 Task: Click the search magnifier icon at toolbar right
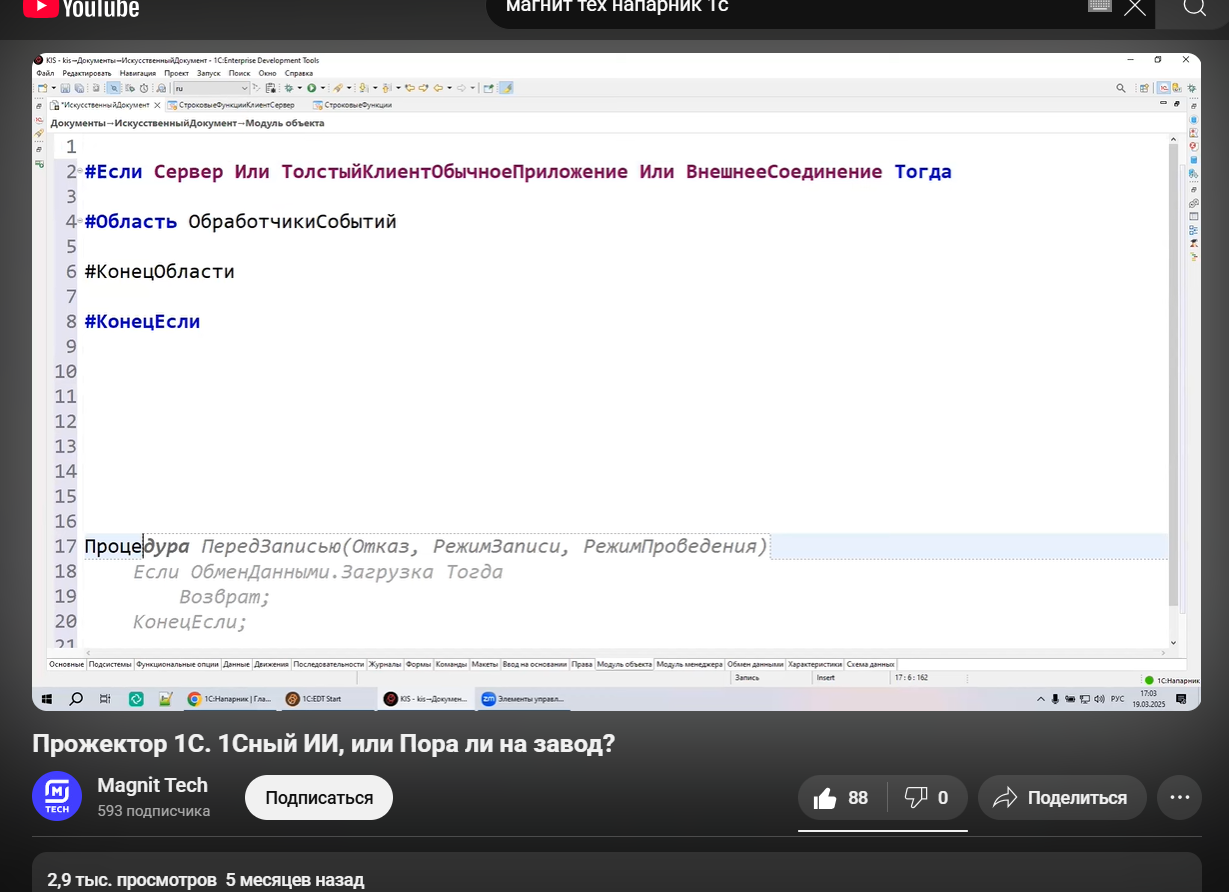[x=1121, y=88]
